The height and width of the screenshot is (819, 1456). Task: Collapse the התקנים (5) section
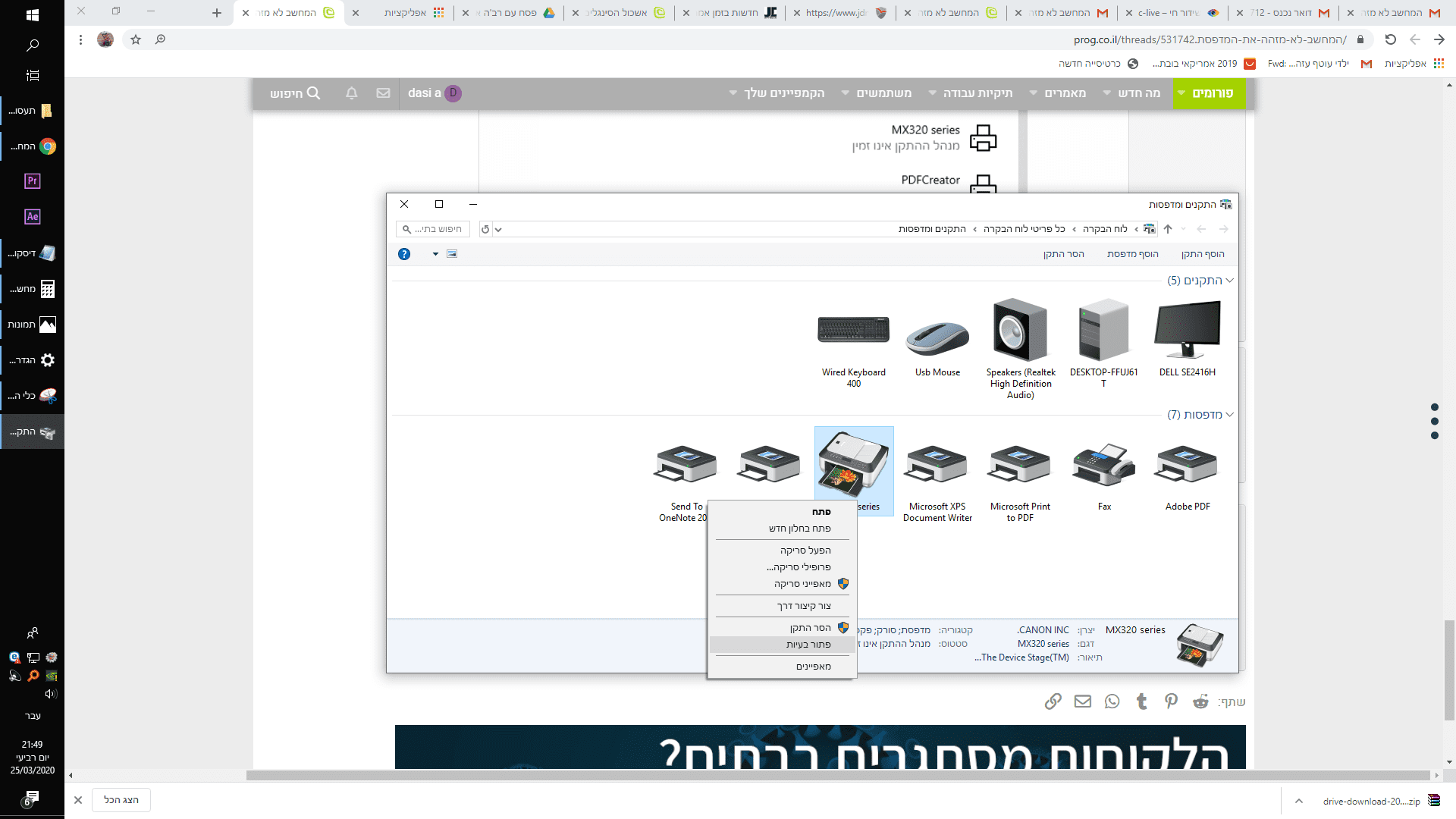coord(1229,281)
